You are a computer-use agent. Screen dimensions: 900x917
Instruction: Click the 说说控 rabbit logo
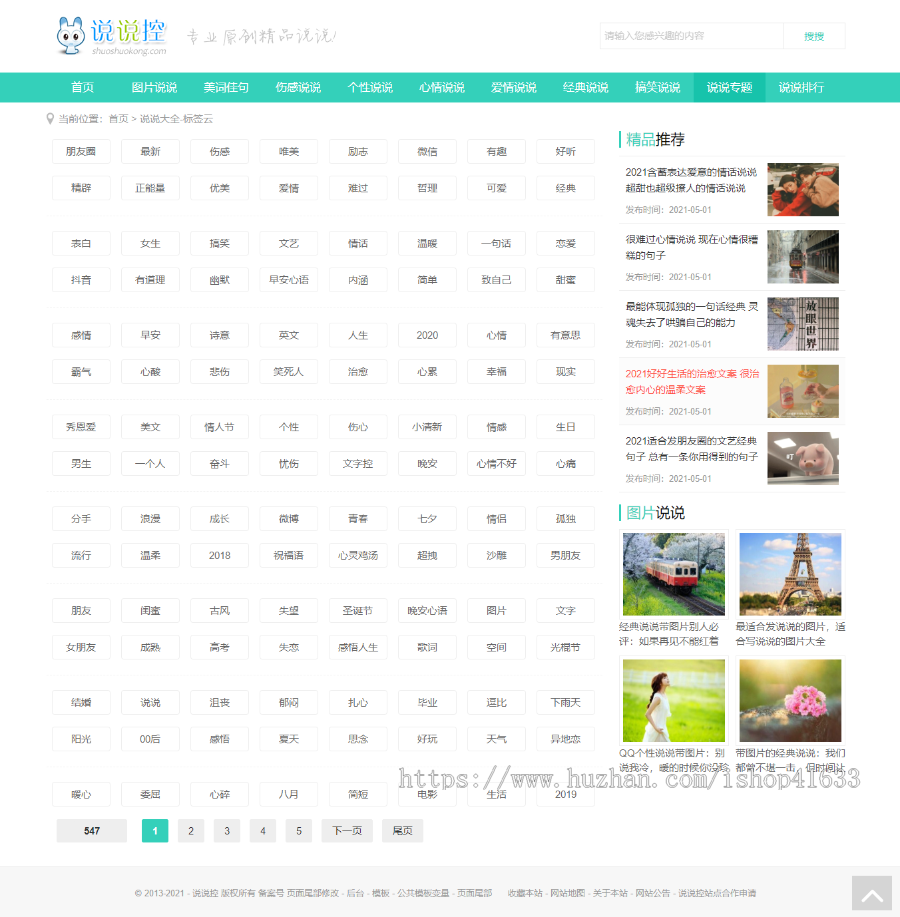point(111,36)
